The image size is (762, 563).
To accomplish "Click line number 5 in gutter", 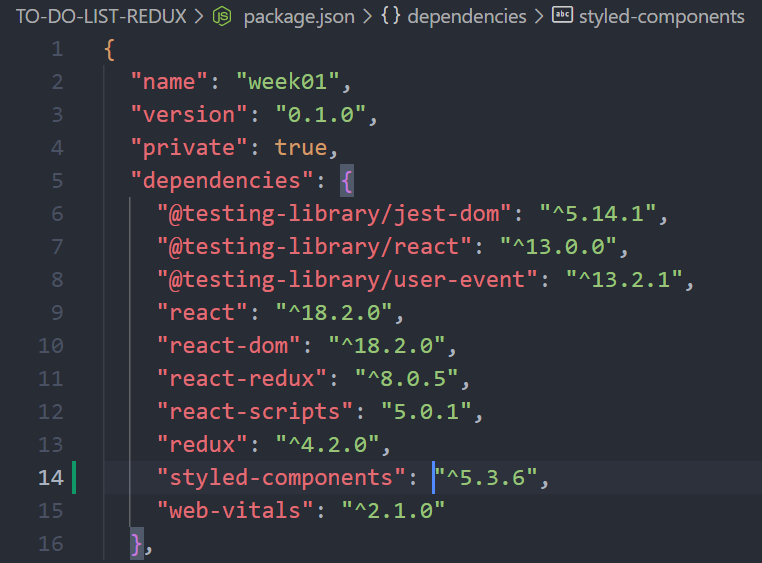I will 57,181.
